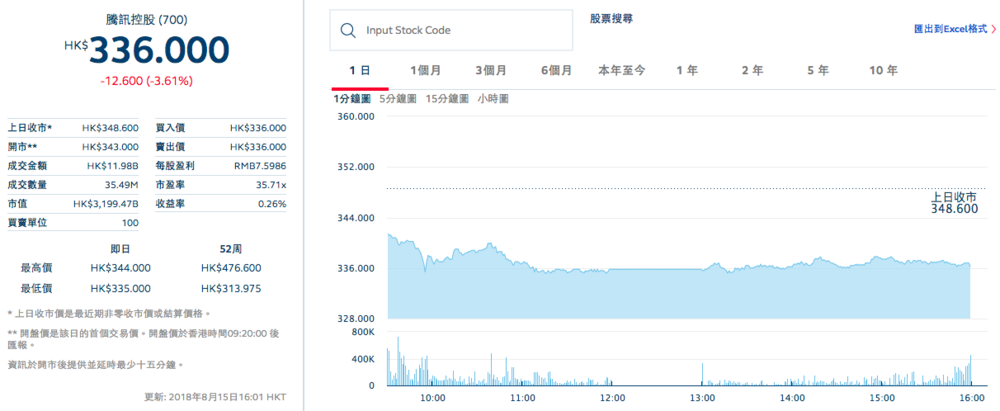Click the 800K volume axis label

pos(364,332)
